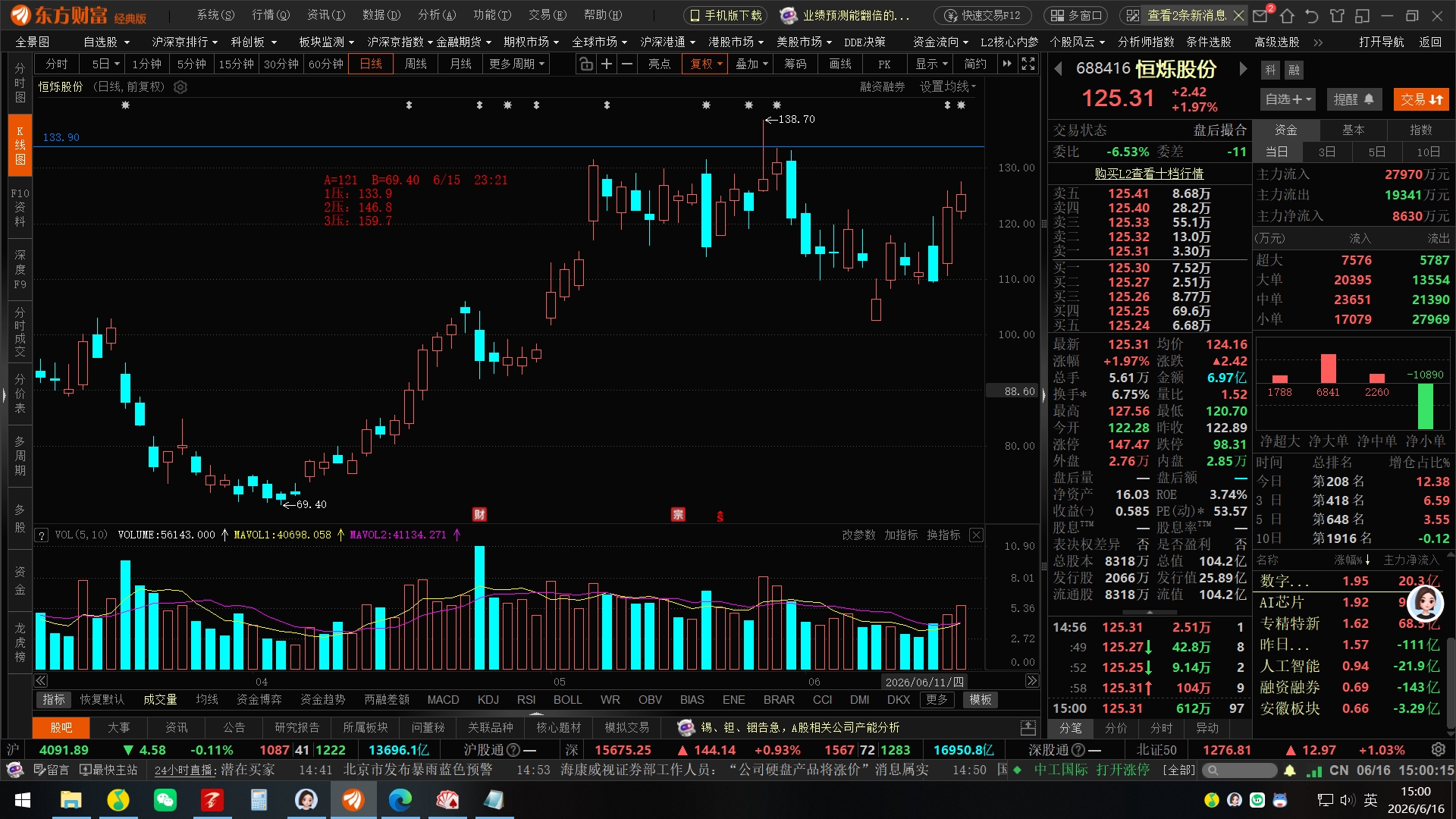1456x819 pixels.
Task: Expand the 沪深京排行 menu
Action: tap(185, 42)
